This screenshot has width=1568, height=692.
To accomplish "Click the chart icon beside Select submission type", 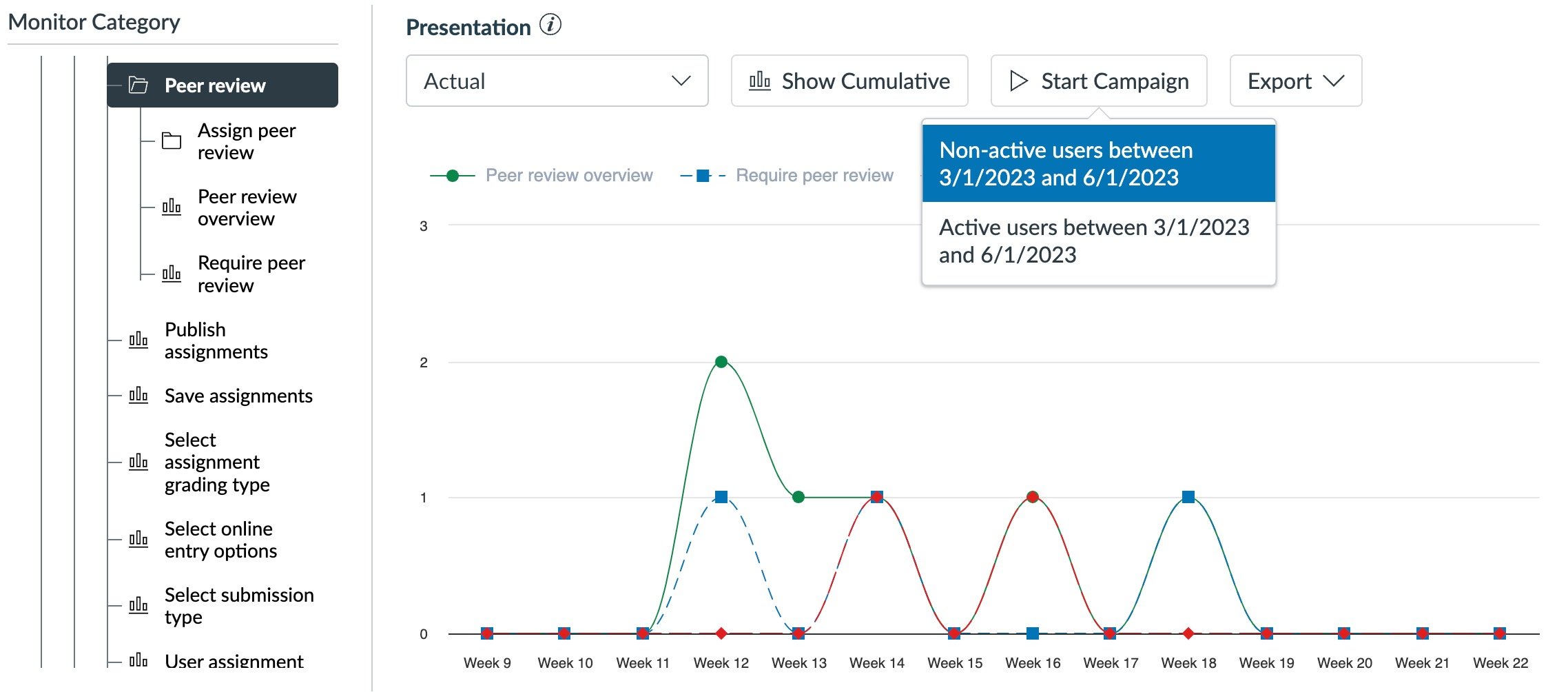I will coord(139,605).
